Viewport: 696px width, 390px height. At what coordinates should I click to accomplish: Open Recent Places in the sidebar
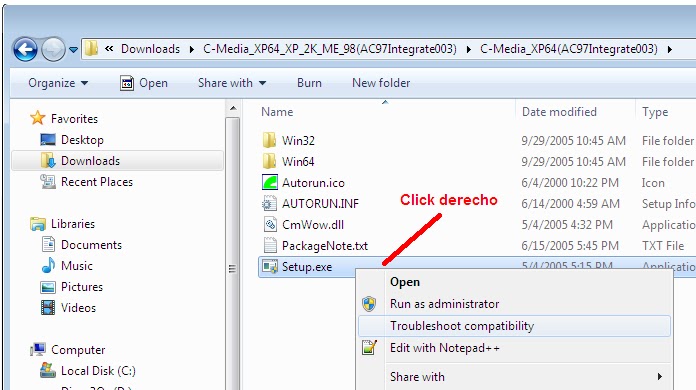tap(97, 182)
